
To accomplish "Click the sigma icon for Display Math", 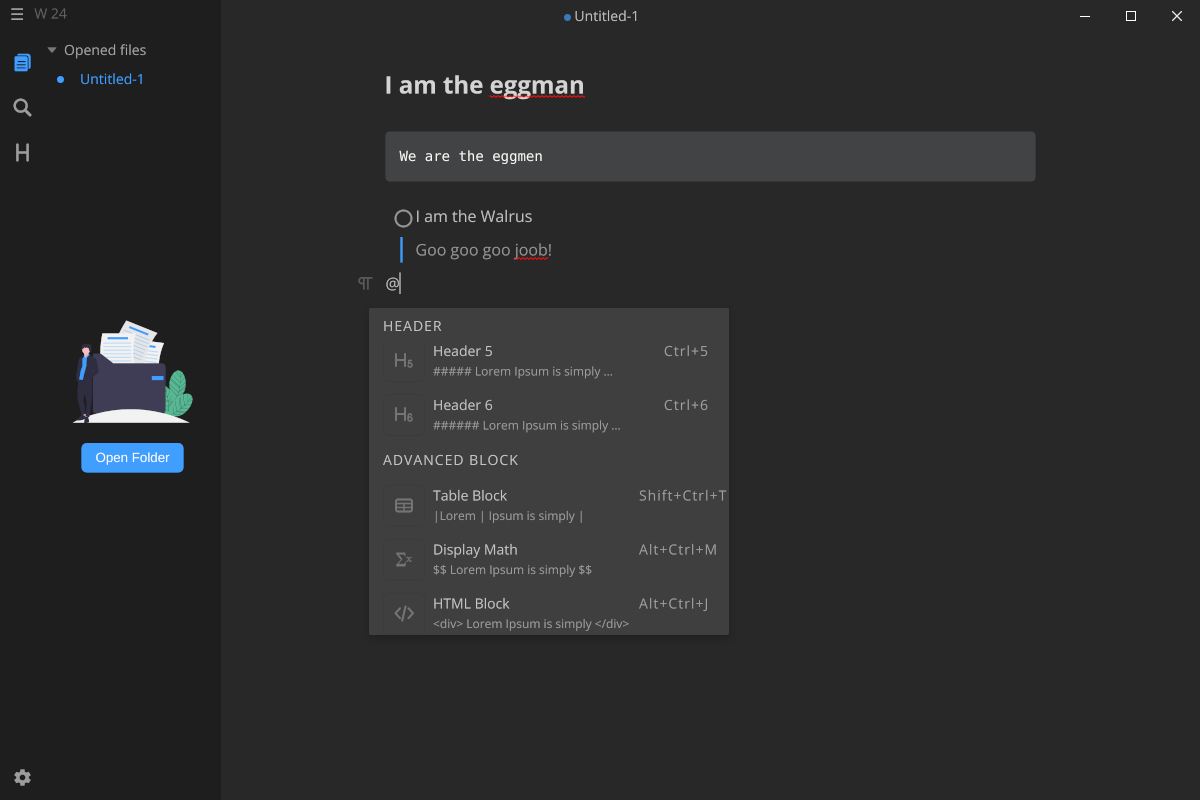I will pyautogui.click(x=403, y=559).
